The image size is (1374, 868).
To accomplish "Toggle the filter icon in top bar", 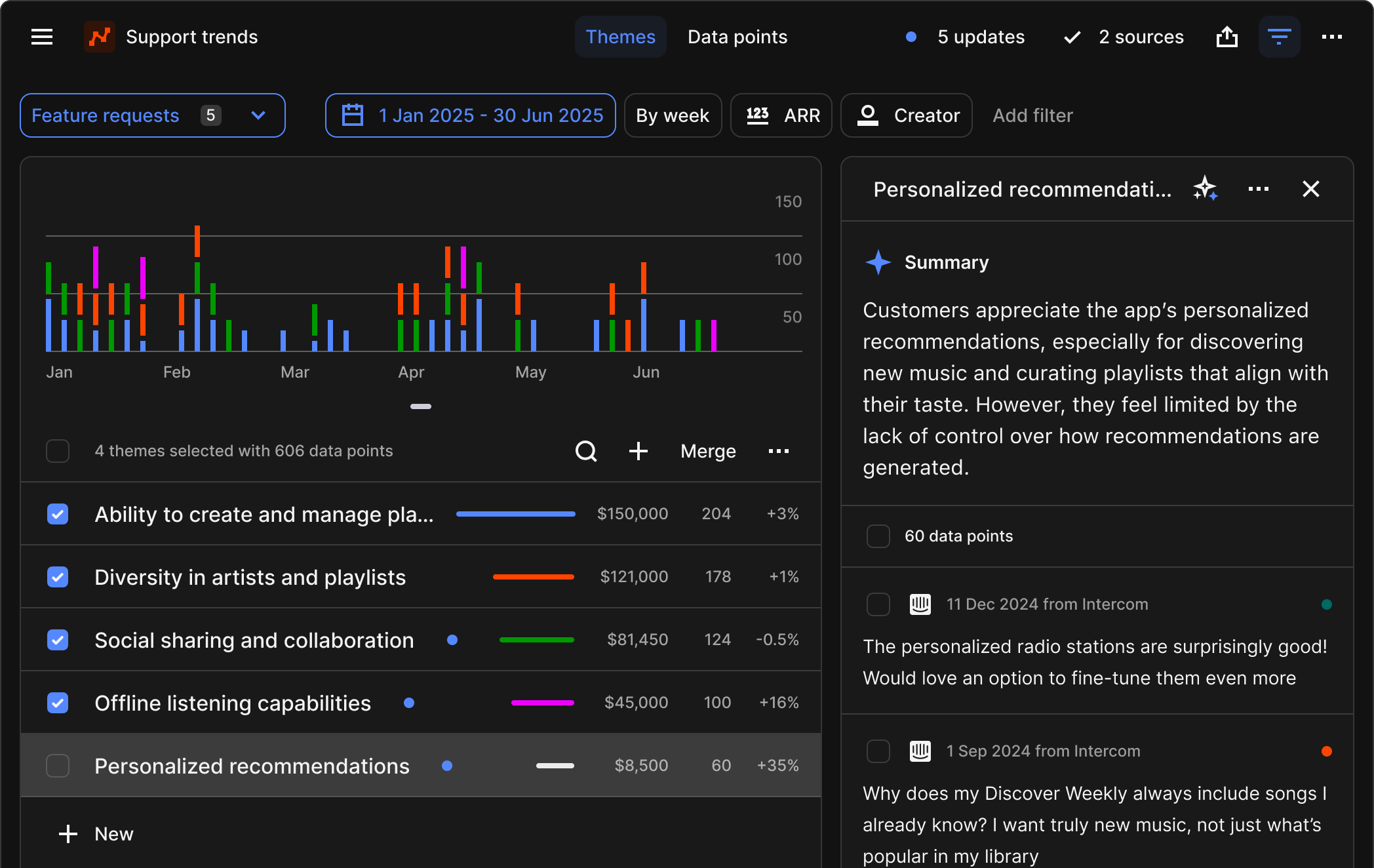I will tap(1278, 37).
